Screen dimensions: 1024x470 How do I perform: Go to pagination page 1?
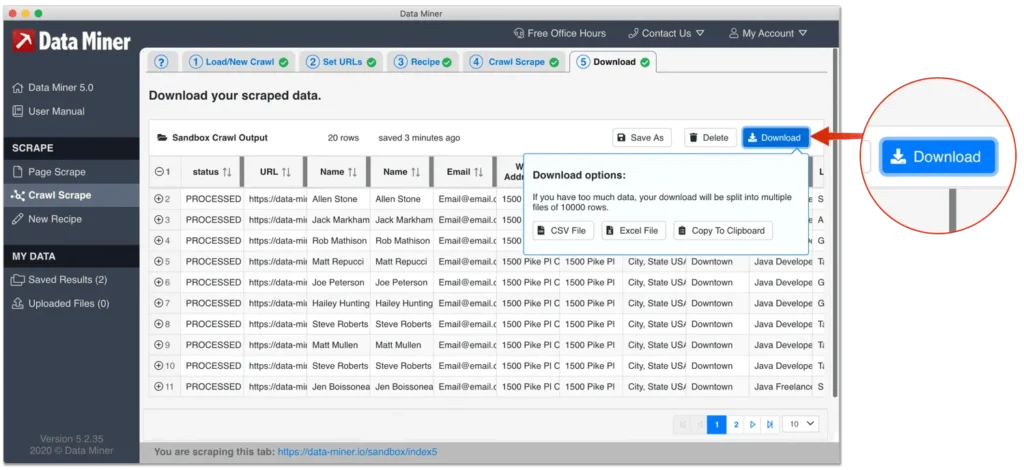(x=716, y=424)
